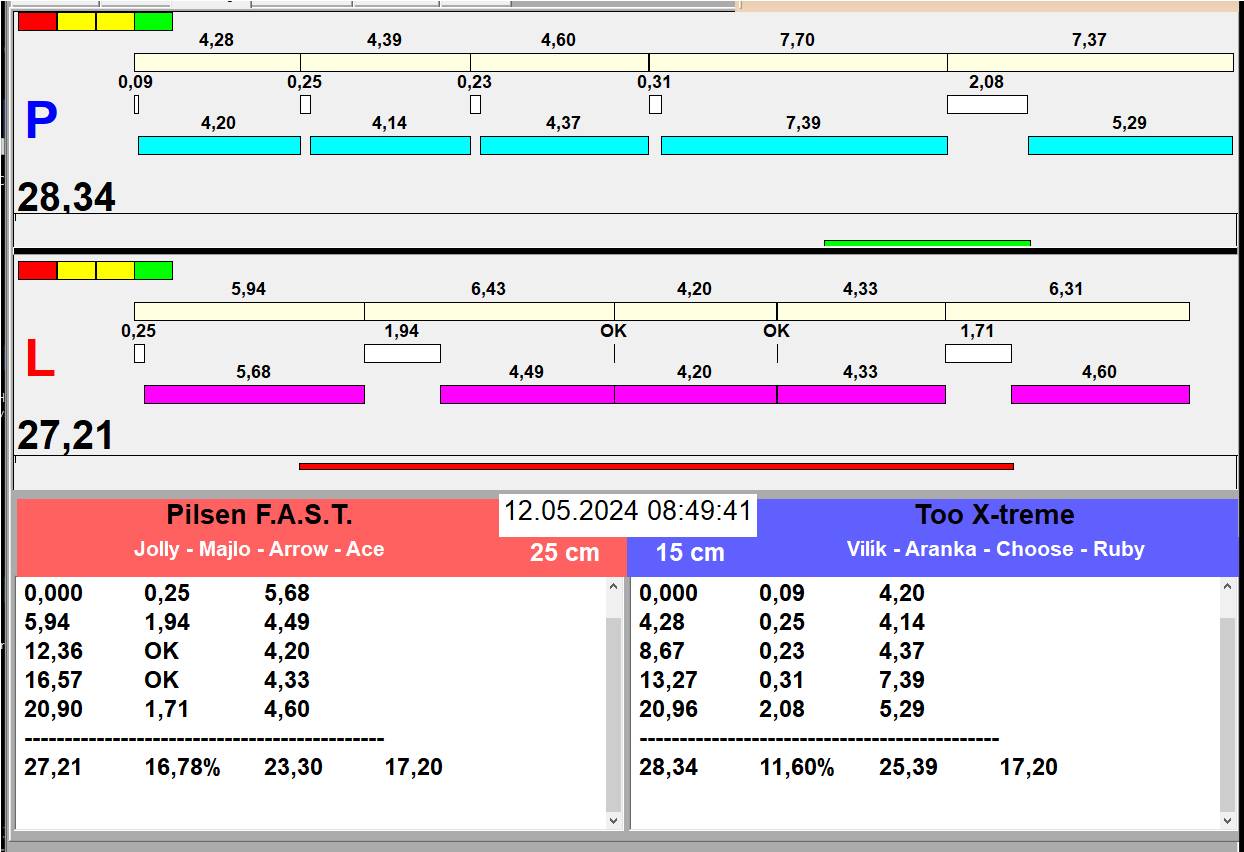This screenshot has width=1244, height=852.
Task: Click the green start light in lane L
Action: point(153,270)
